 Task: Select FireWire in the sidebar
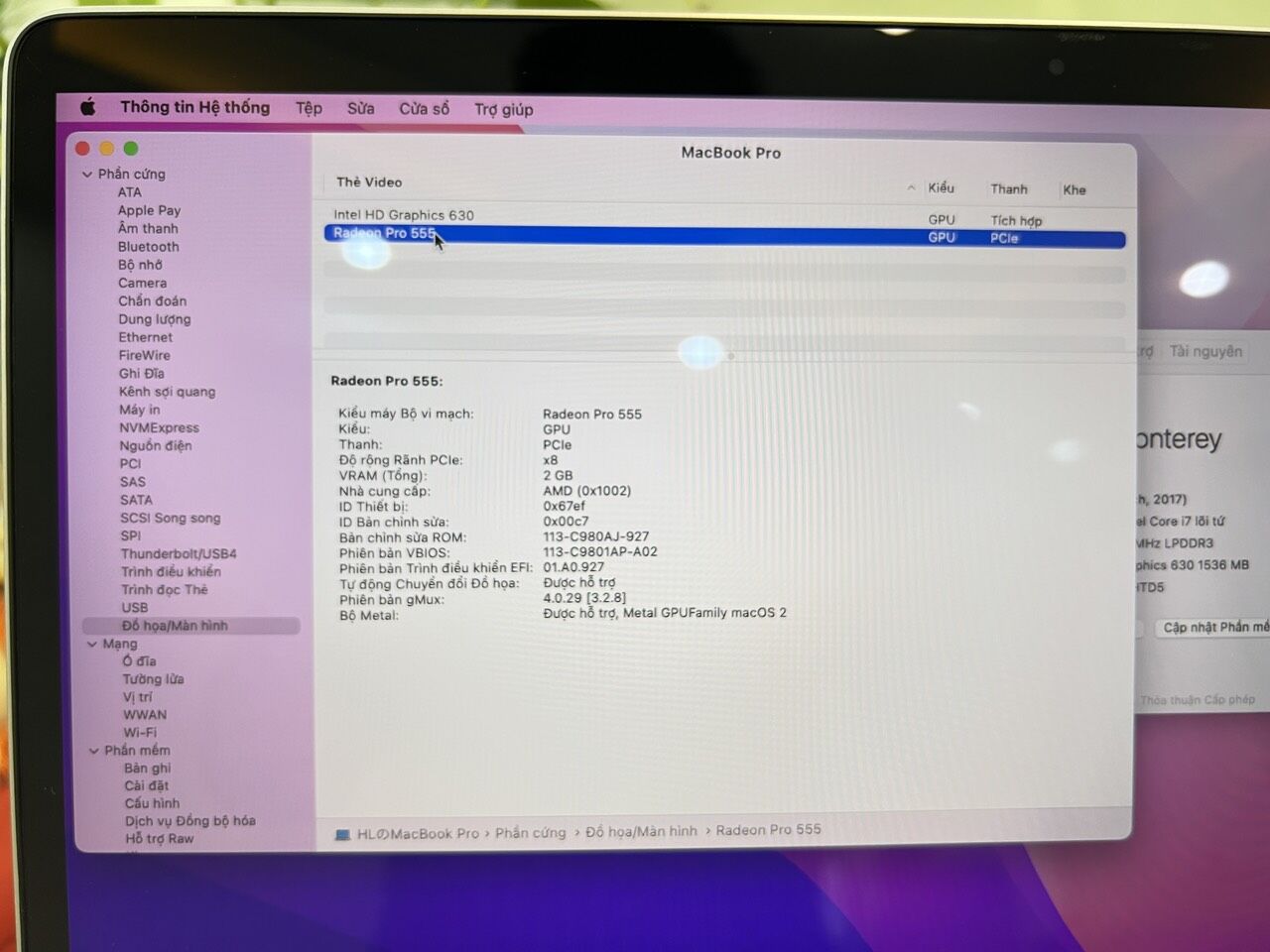point(145,355)
